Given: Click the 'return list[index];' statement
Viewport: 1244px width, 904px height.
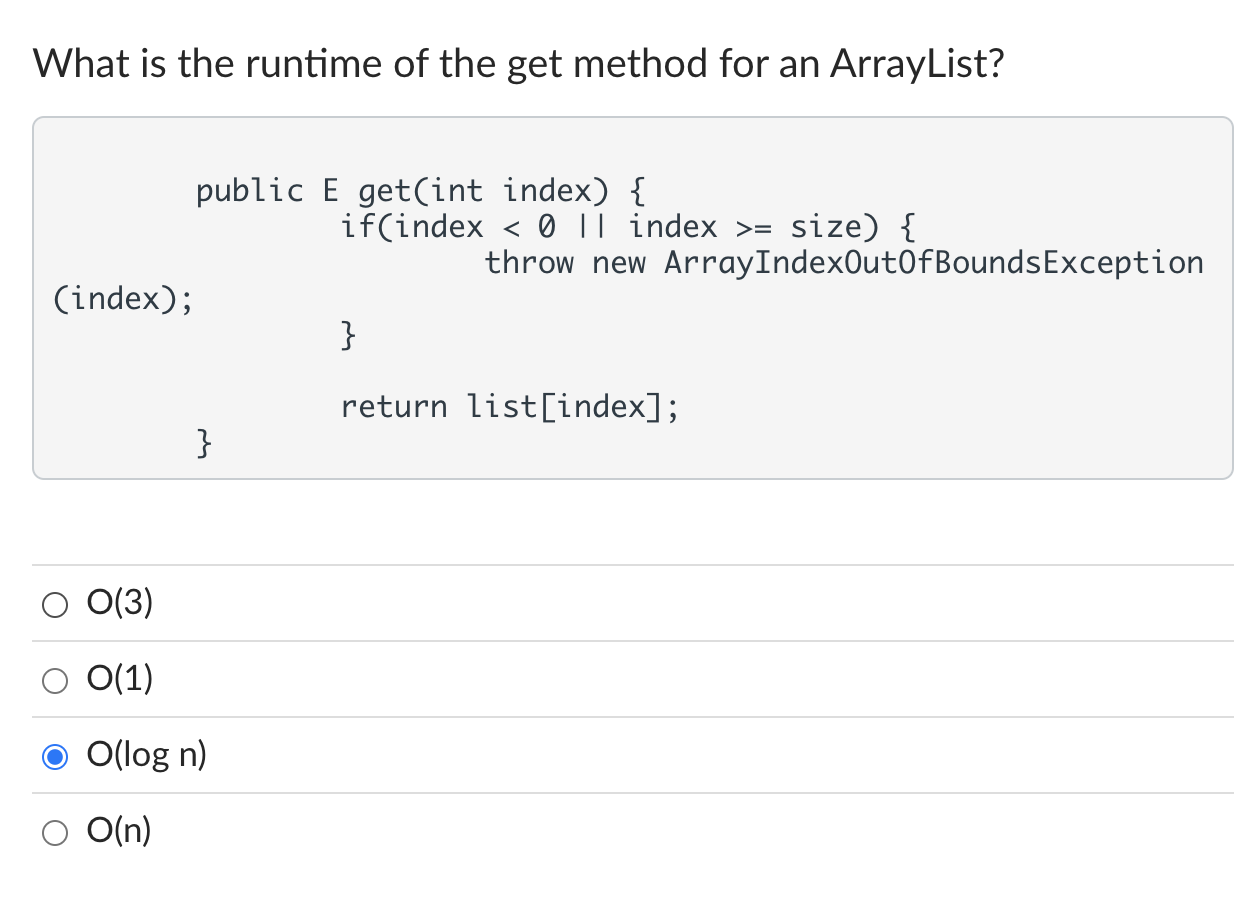Looking at the screenshot, I should [509, 406].
